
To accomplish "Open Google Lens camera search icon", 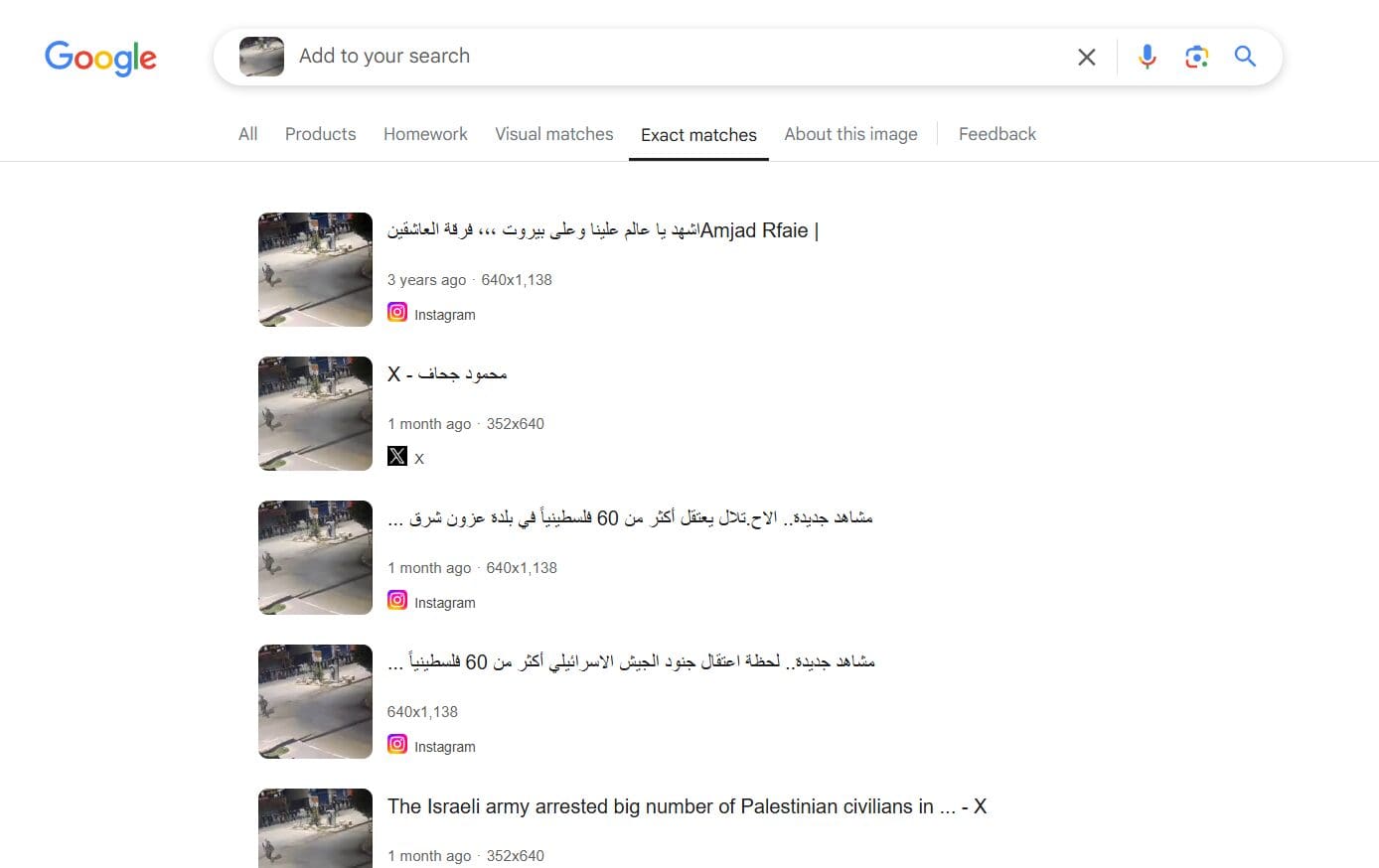I will point(1196,57).
